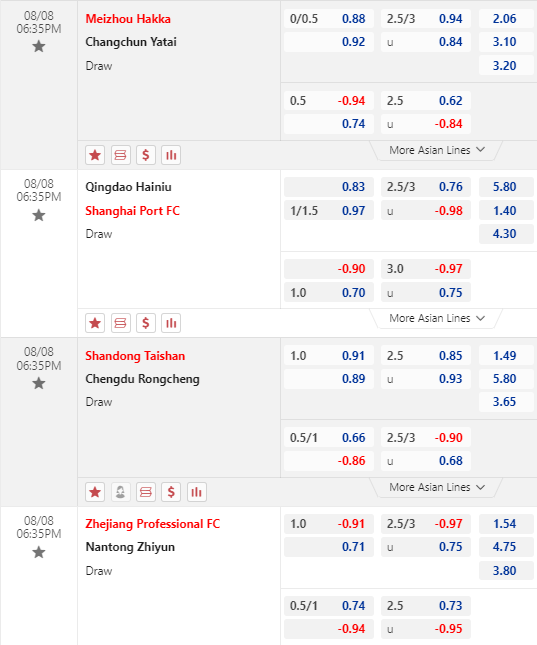Expand More Asian Lines for Meizhou Hakka match
The image size is (537, 645).
(x=437, y=150)
